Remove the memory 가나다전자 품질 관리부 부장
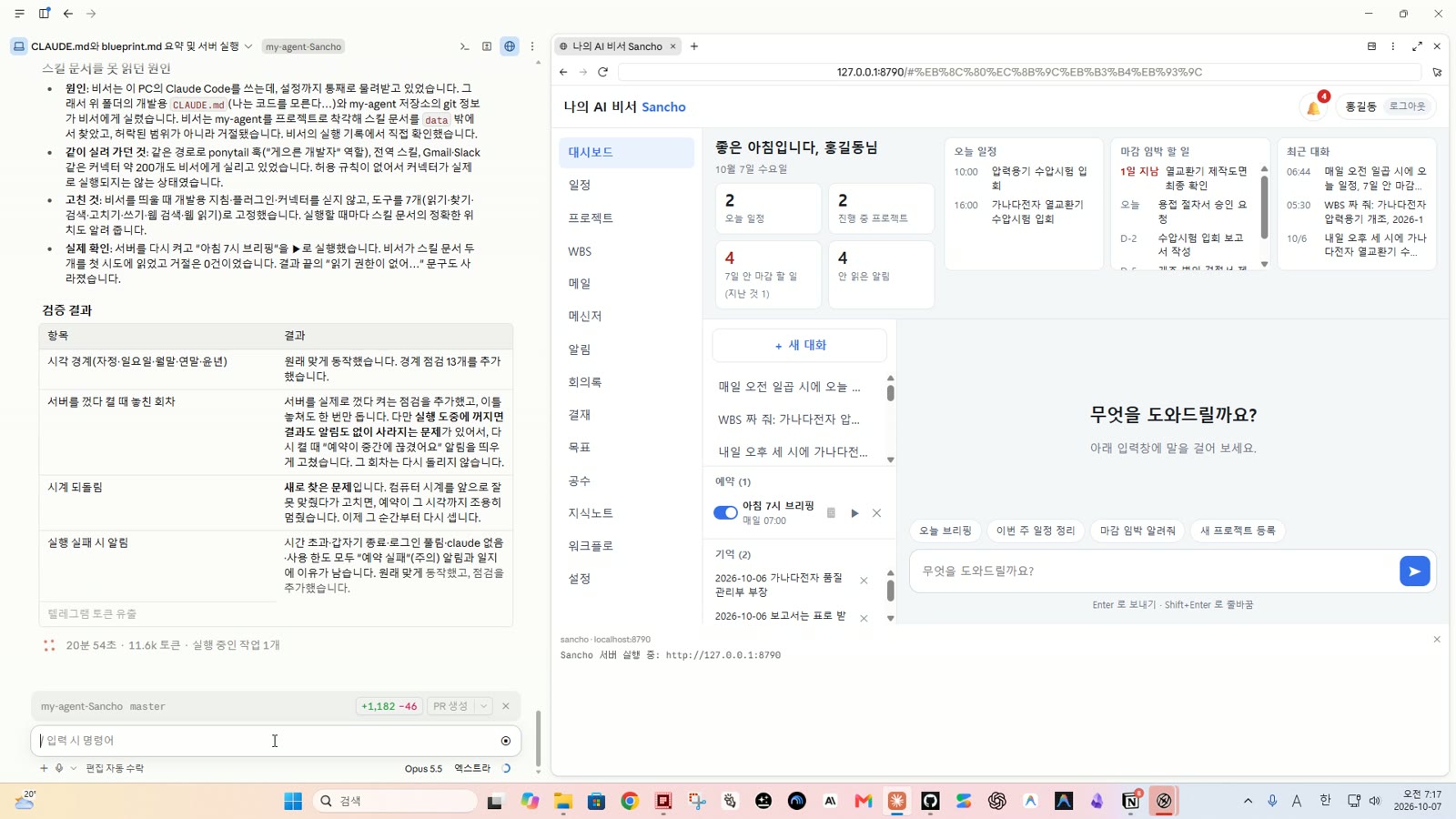The width and height of the screenshot is (1456, 819). (x=864, y=581)
